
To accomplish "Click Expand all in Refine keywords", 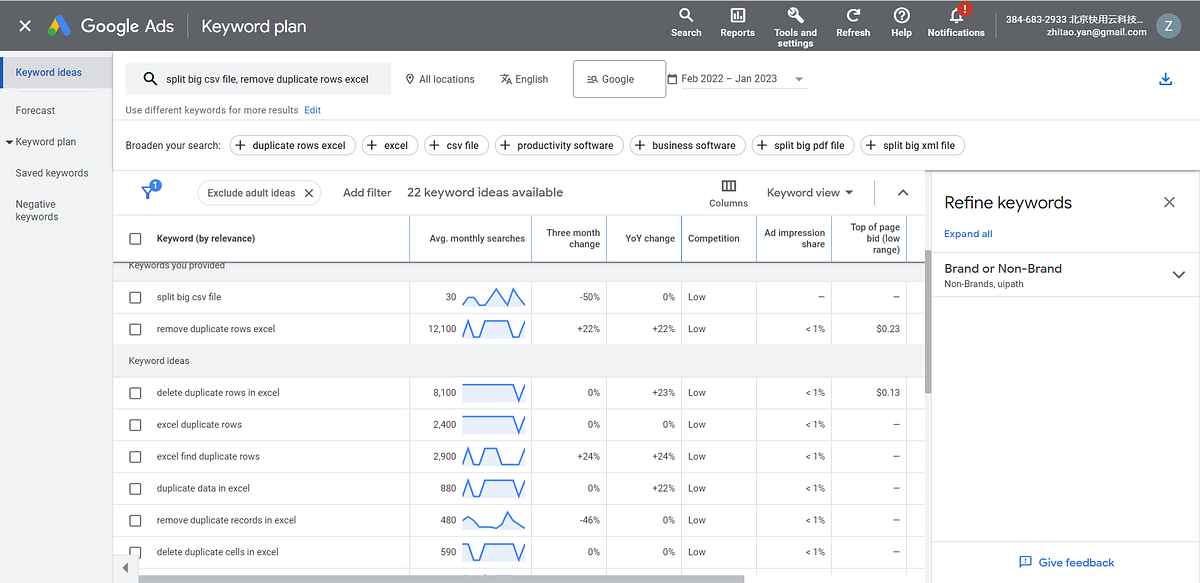I will point(967,233).
